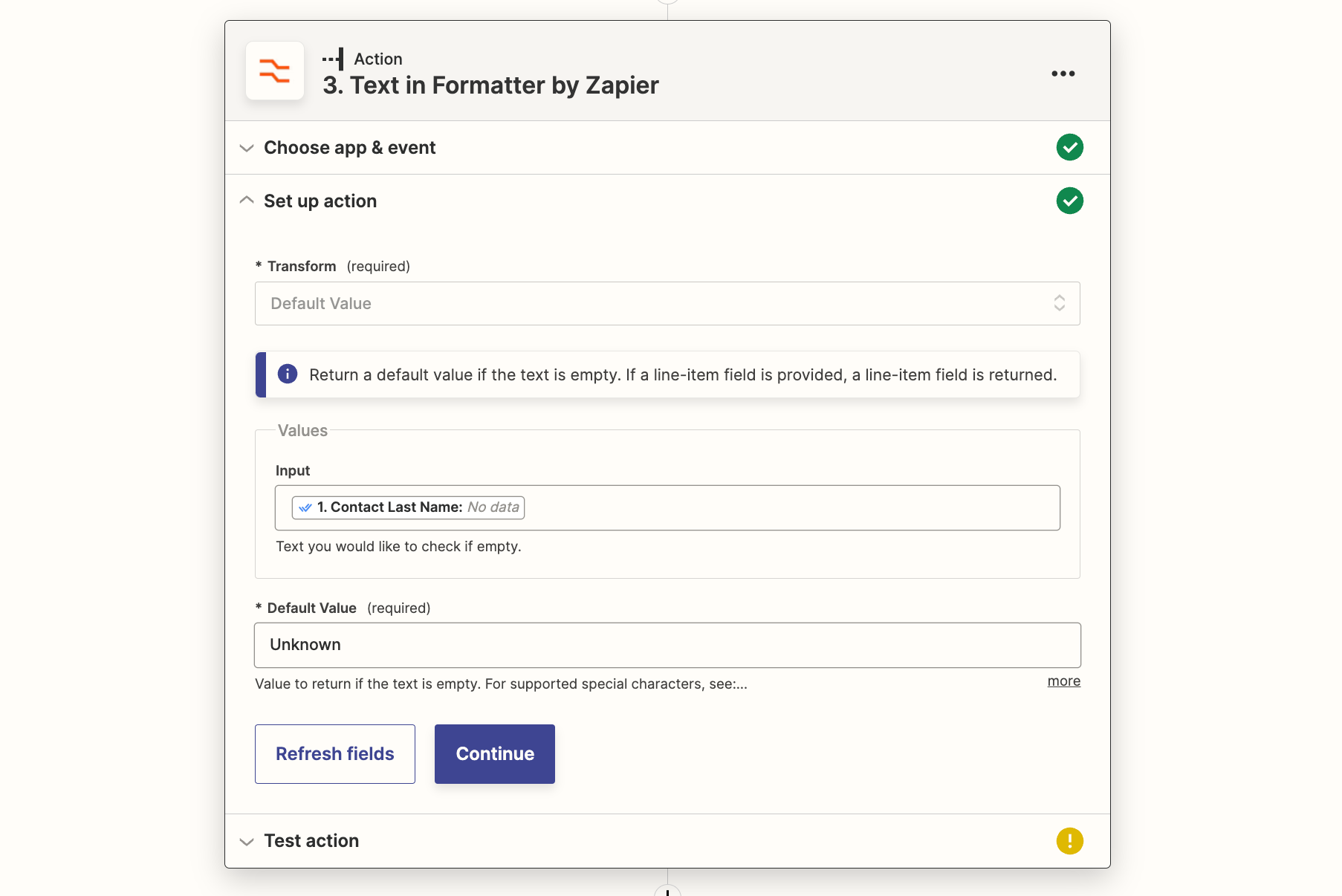The image size is (1342, 896).
Task: Open the three-dot options menu
Action: tap(1063, 73)
